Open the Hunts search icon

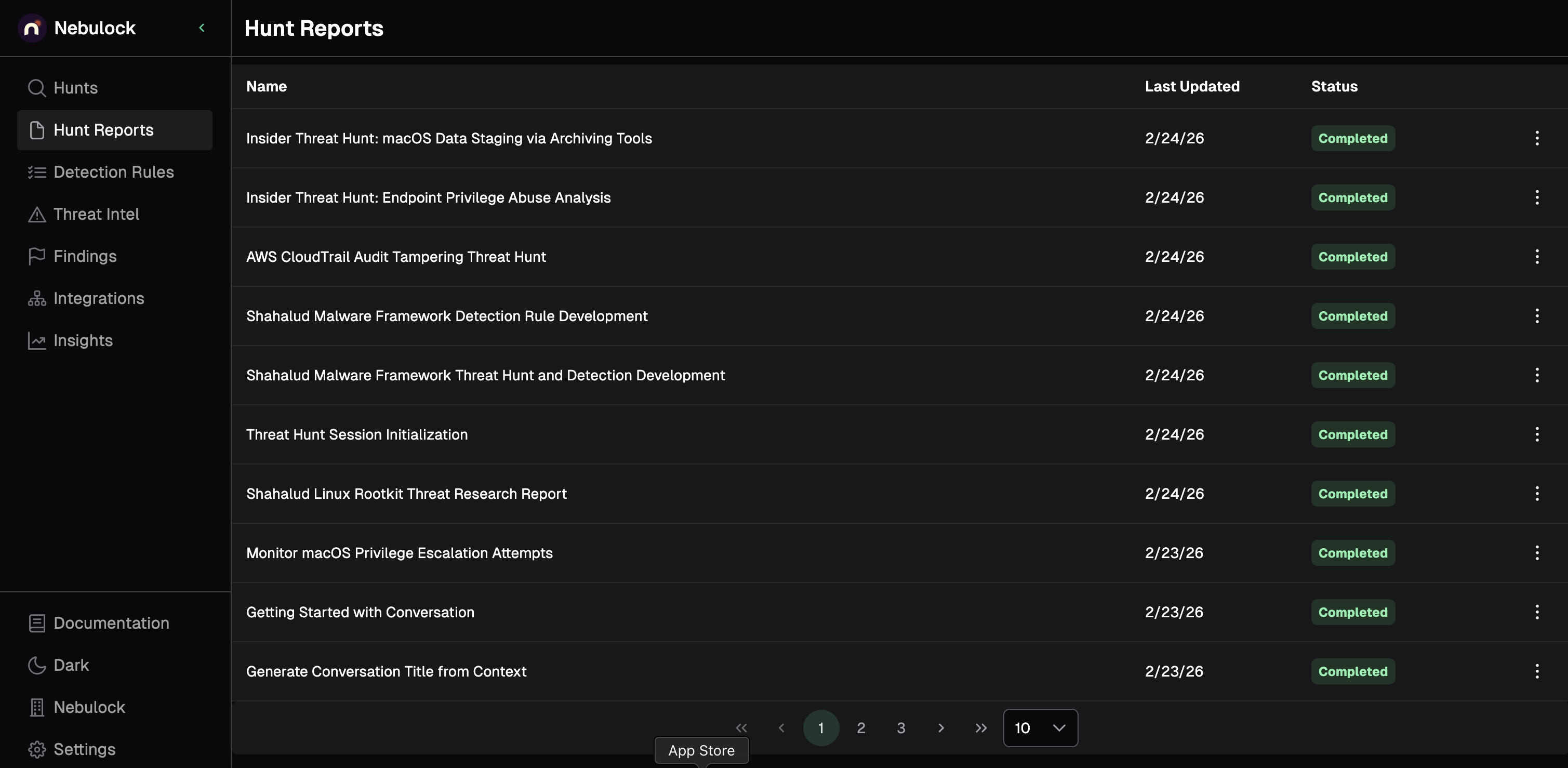point(36,88)
